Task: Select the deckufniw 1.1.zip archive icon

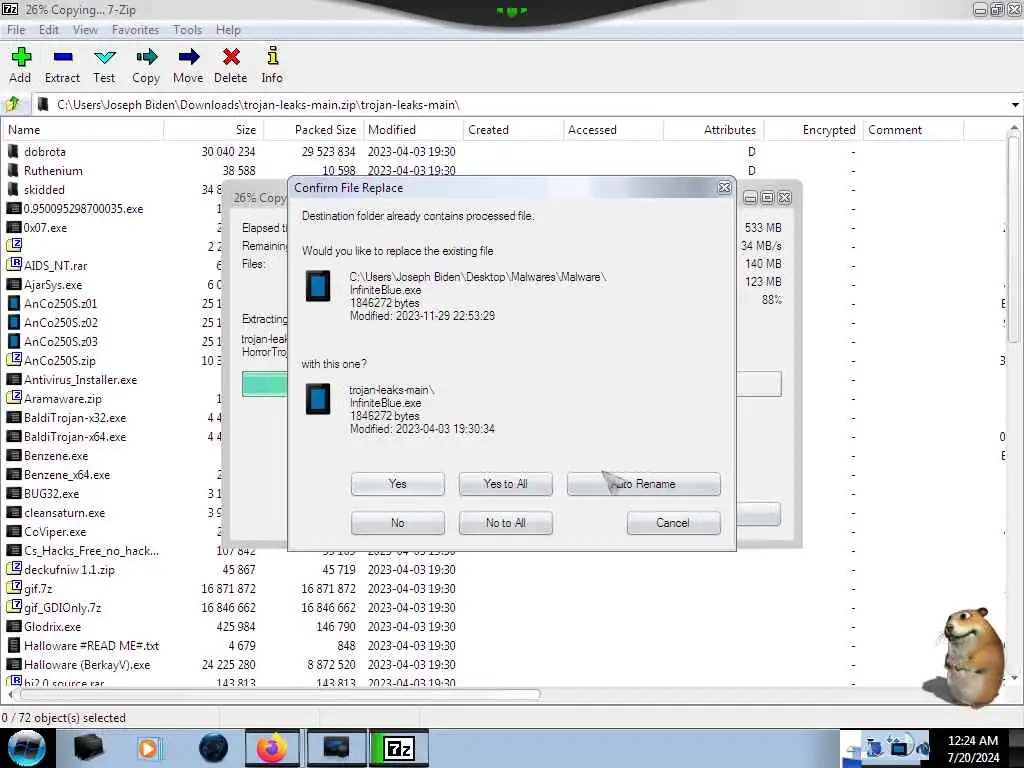Action: click(x=14, y=569)
